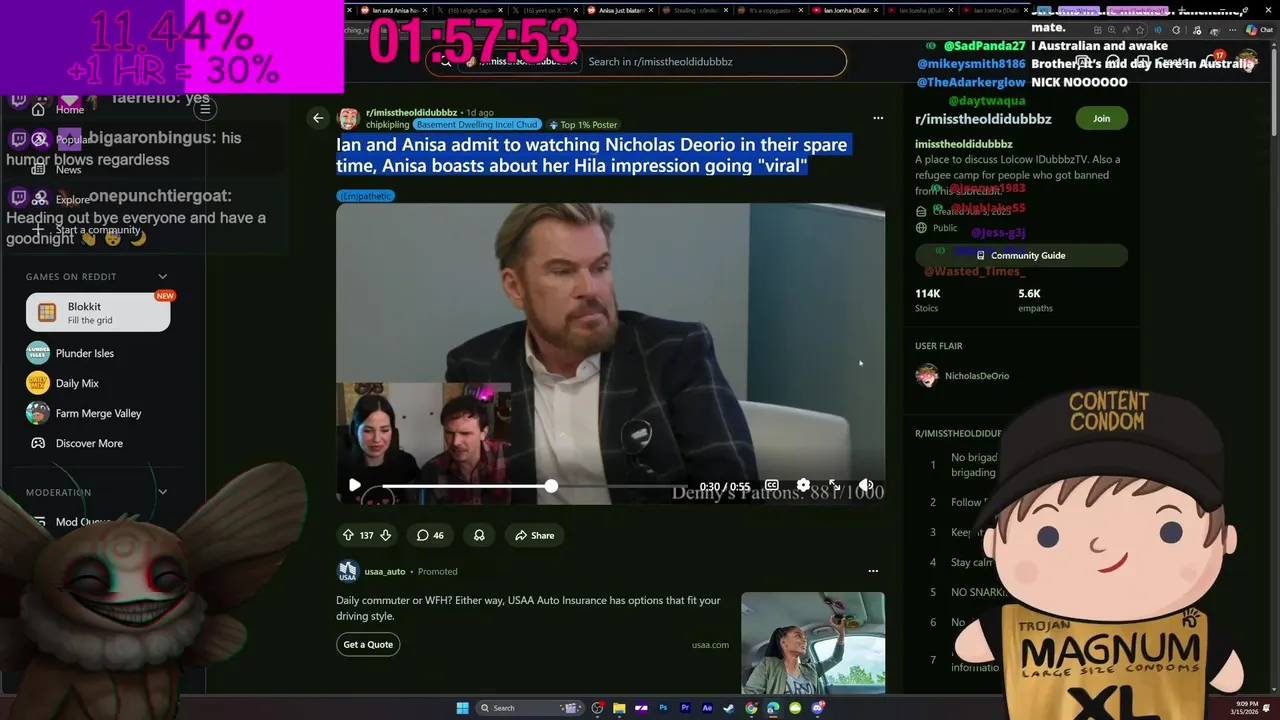Open the Windows Start menu
The height and width of the screenshot is (720, 1280).
[x=462, y=708]
